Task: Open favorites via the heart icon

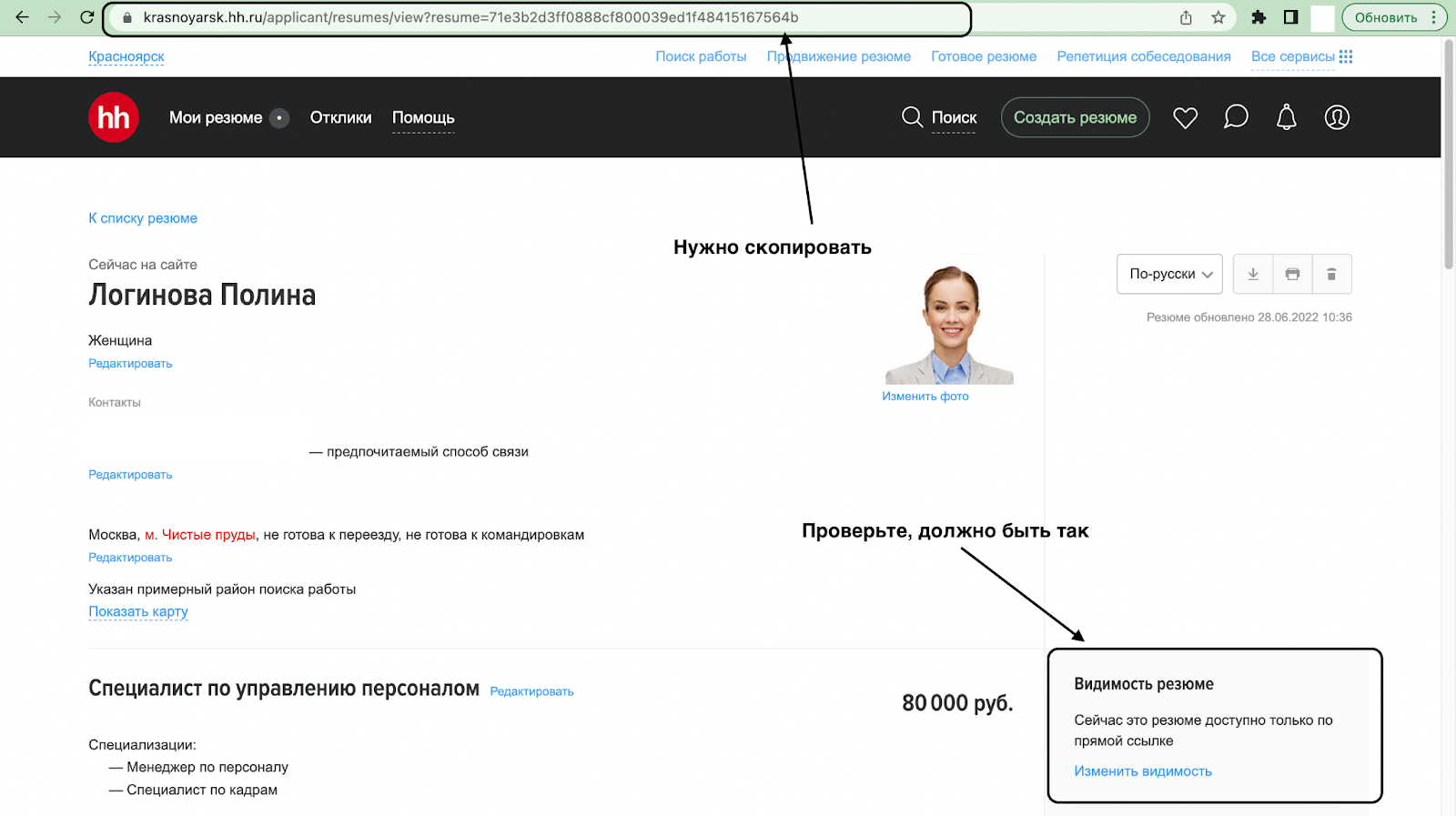Action: coord(1185,117)
